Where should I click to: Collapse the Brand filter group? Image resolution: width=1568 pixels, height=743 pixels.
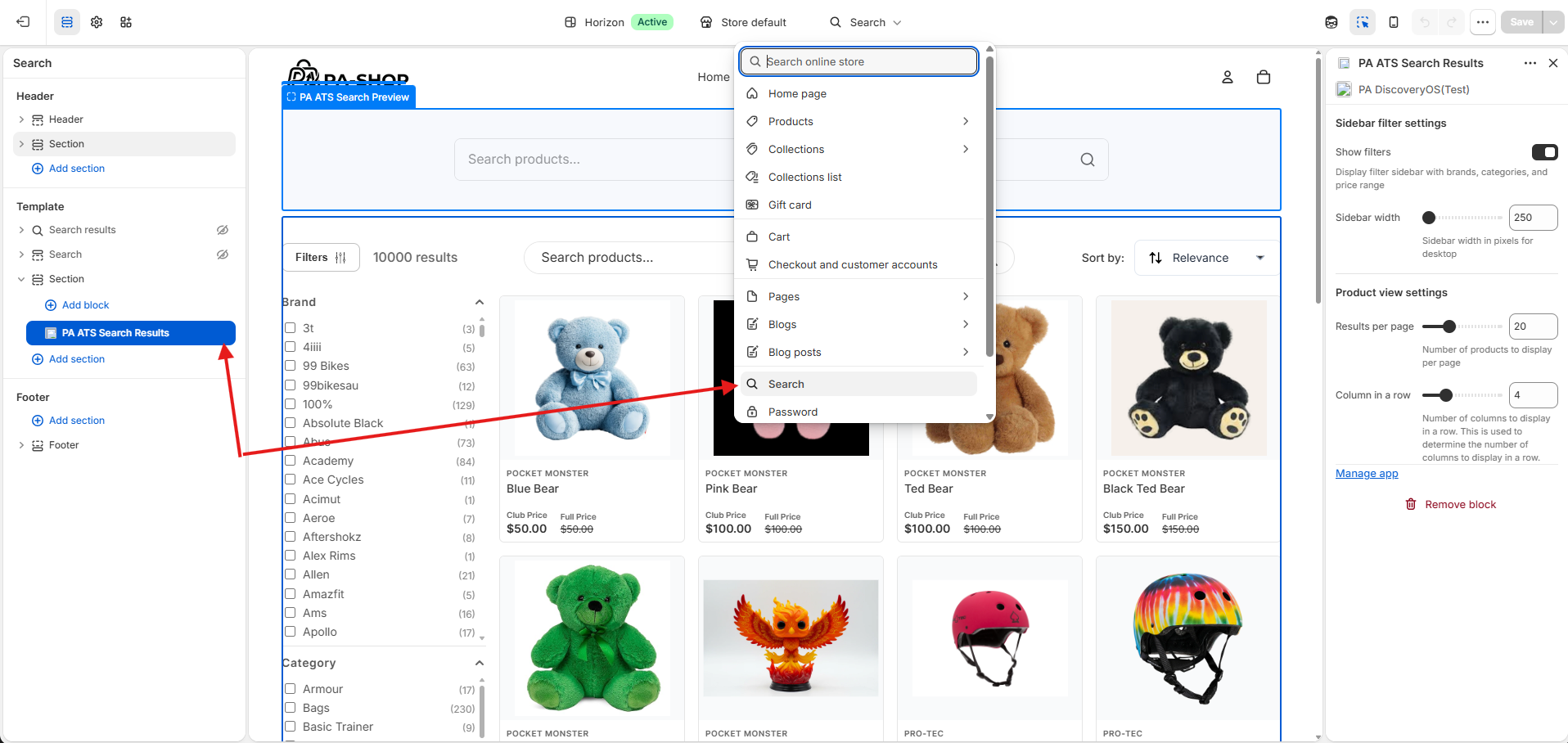point(480,302)
